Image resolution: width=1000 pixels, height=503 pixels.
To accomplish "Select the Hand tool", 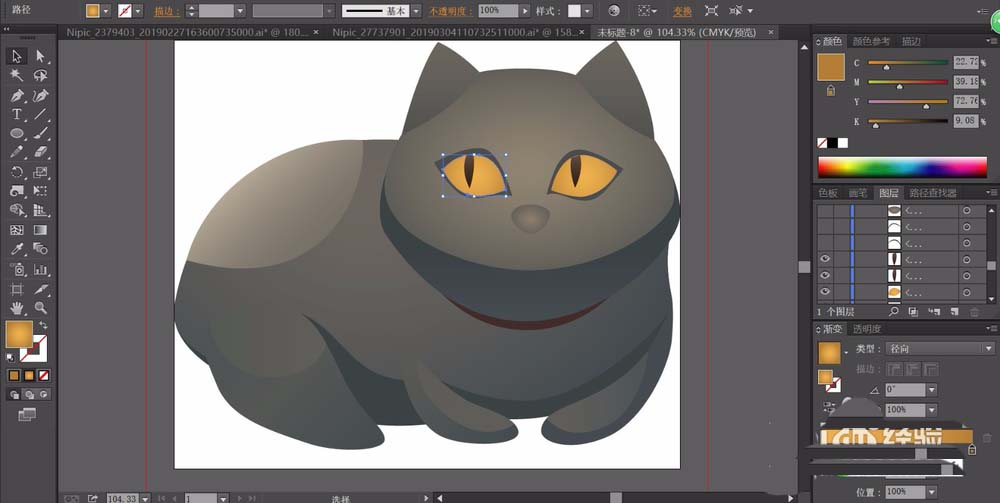I will point(17,309).
